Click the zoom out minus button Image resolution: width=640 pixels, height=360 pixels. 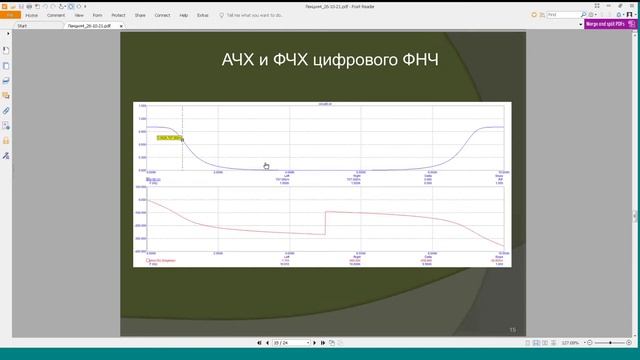[590, 343]
